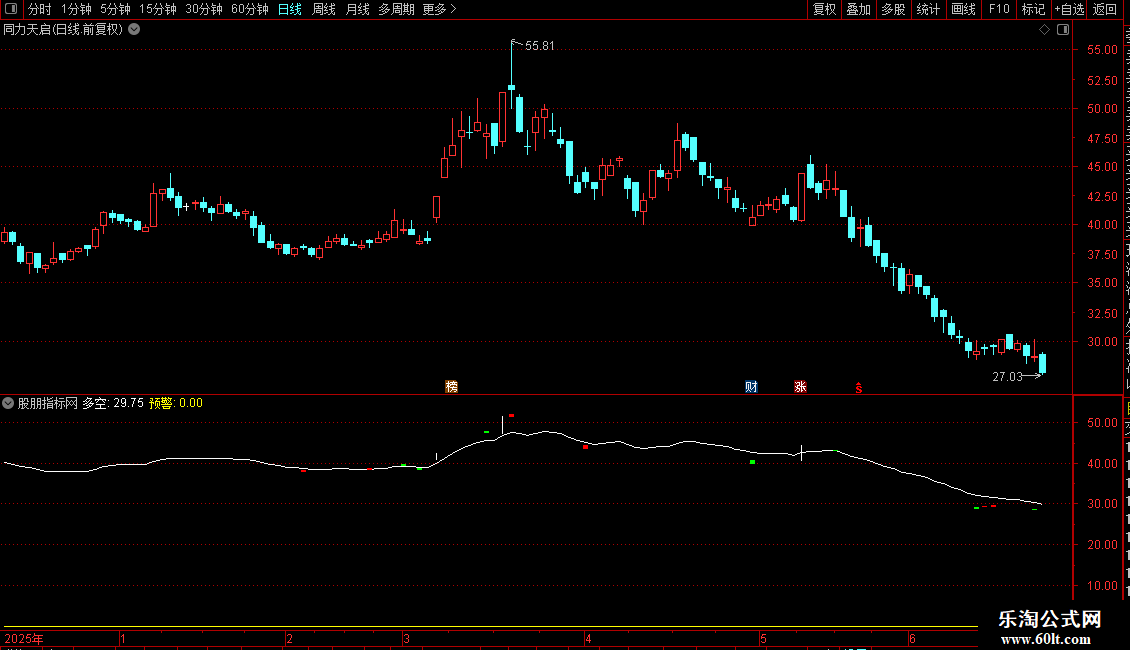Click the 涨 event marker icon
1130x650 pixels.
(800, 386)
